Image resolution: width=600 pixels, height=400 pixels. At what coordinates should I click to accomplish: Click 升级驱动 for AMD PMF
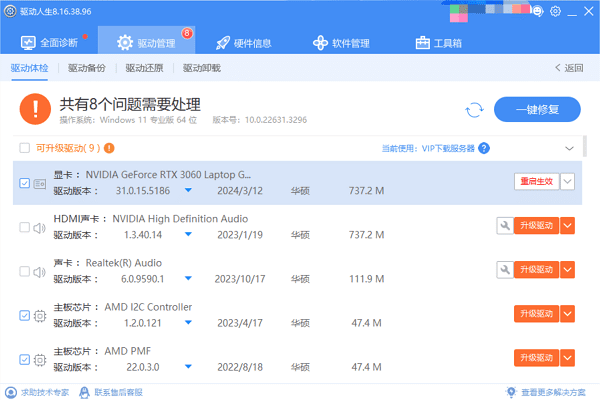click(535, 358)
